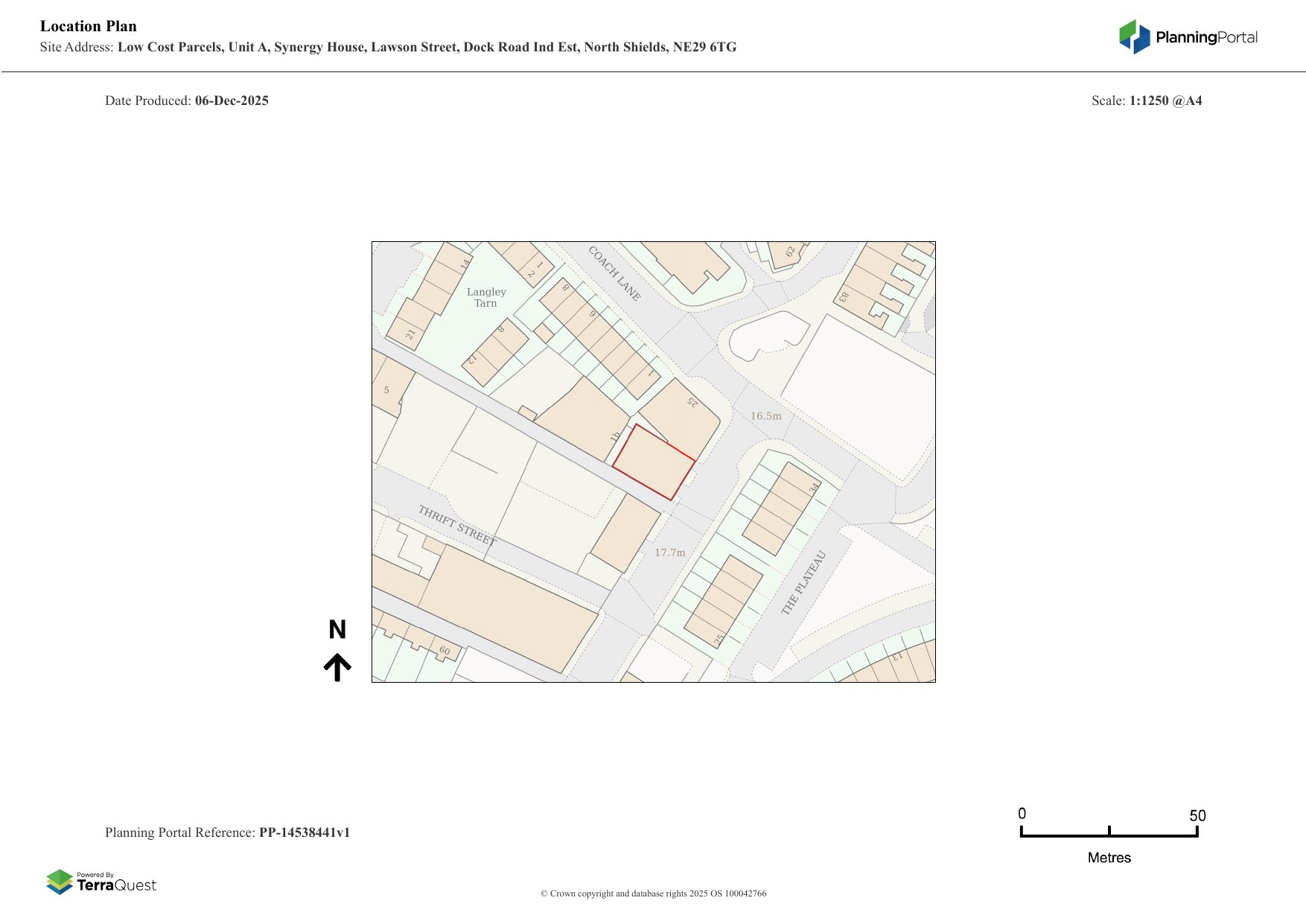Click the Thrift Street road label
The image size is (1306, 924).
pos(456,525)
